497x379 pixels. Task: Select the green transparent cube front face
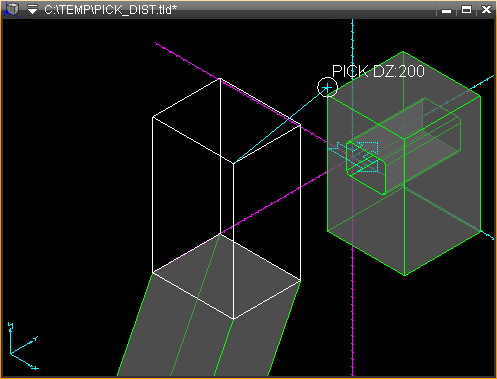point(366,185)
